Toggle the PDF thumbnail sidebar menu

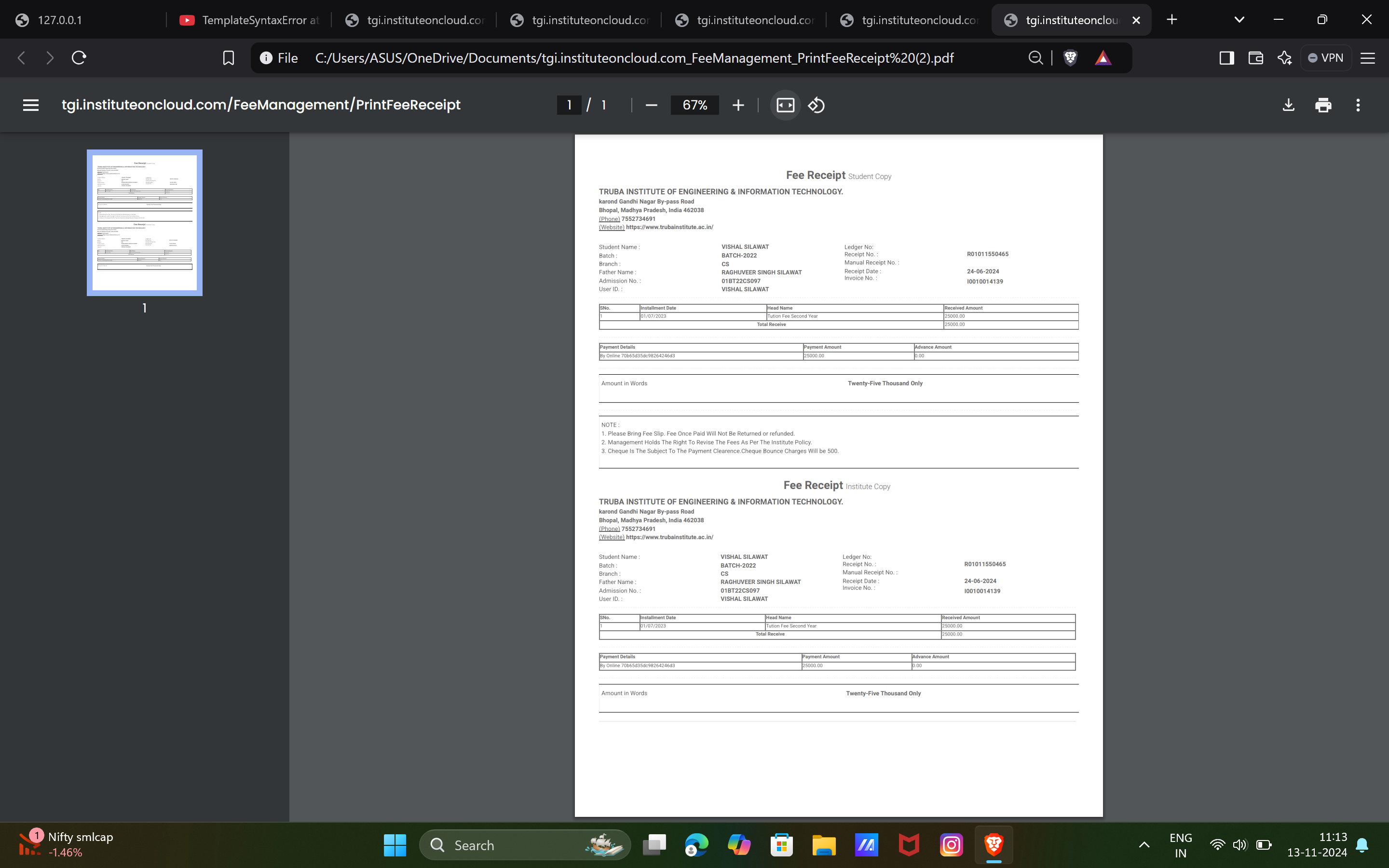point(30,105)
